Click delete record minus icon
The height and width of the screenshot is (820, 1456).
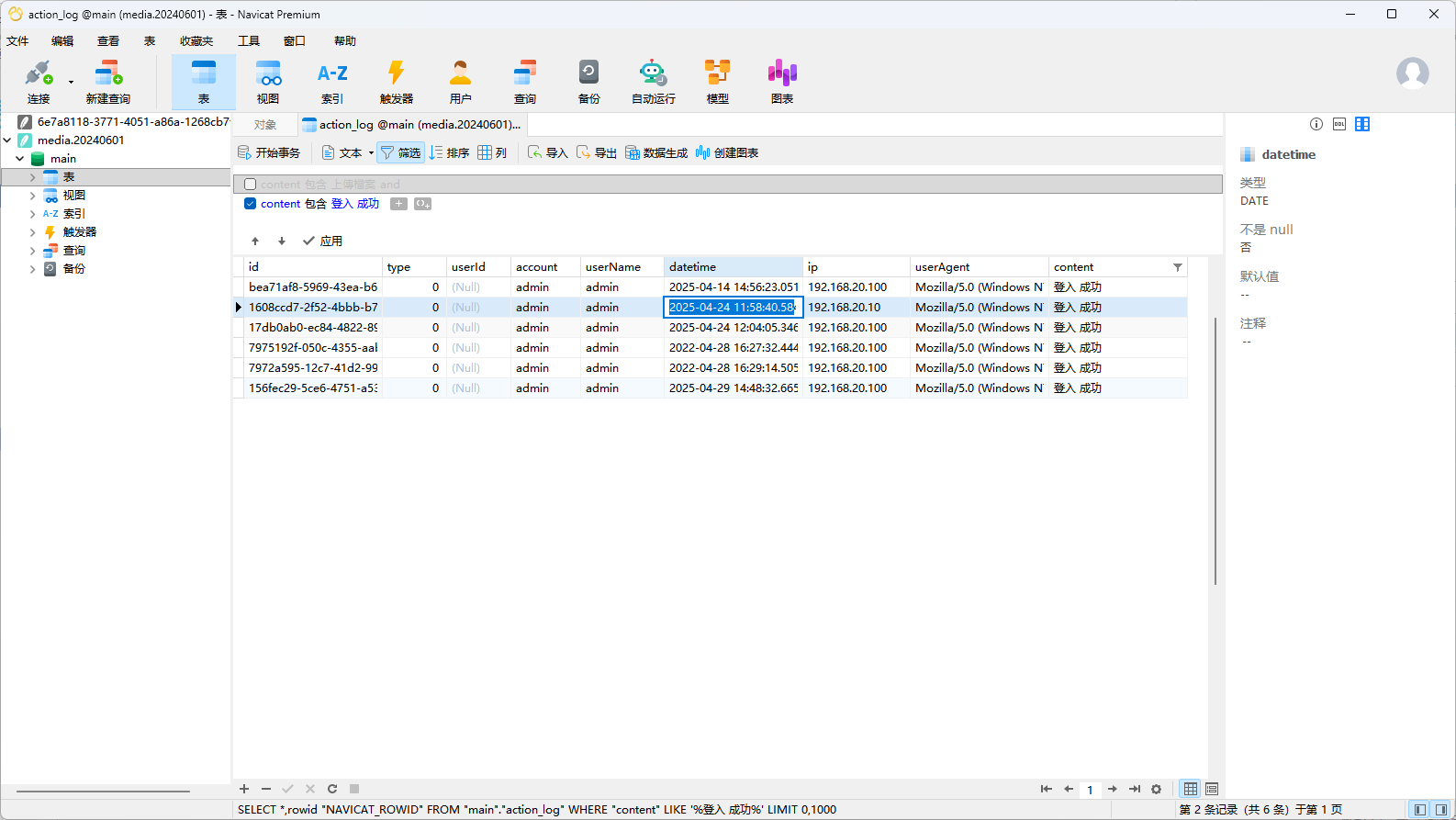coord(266,789)
